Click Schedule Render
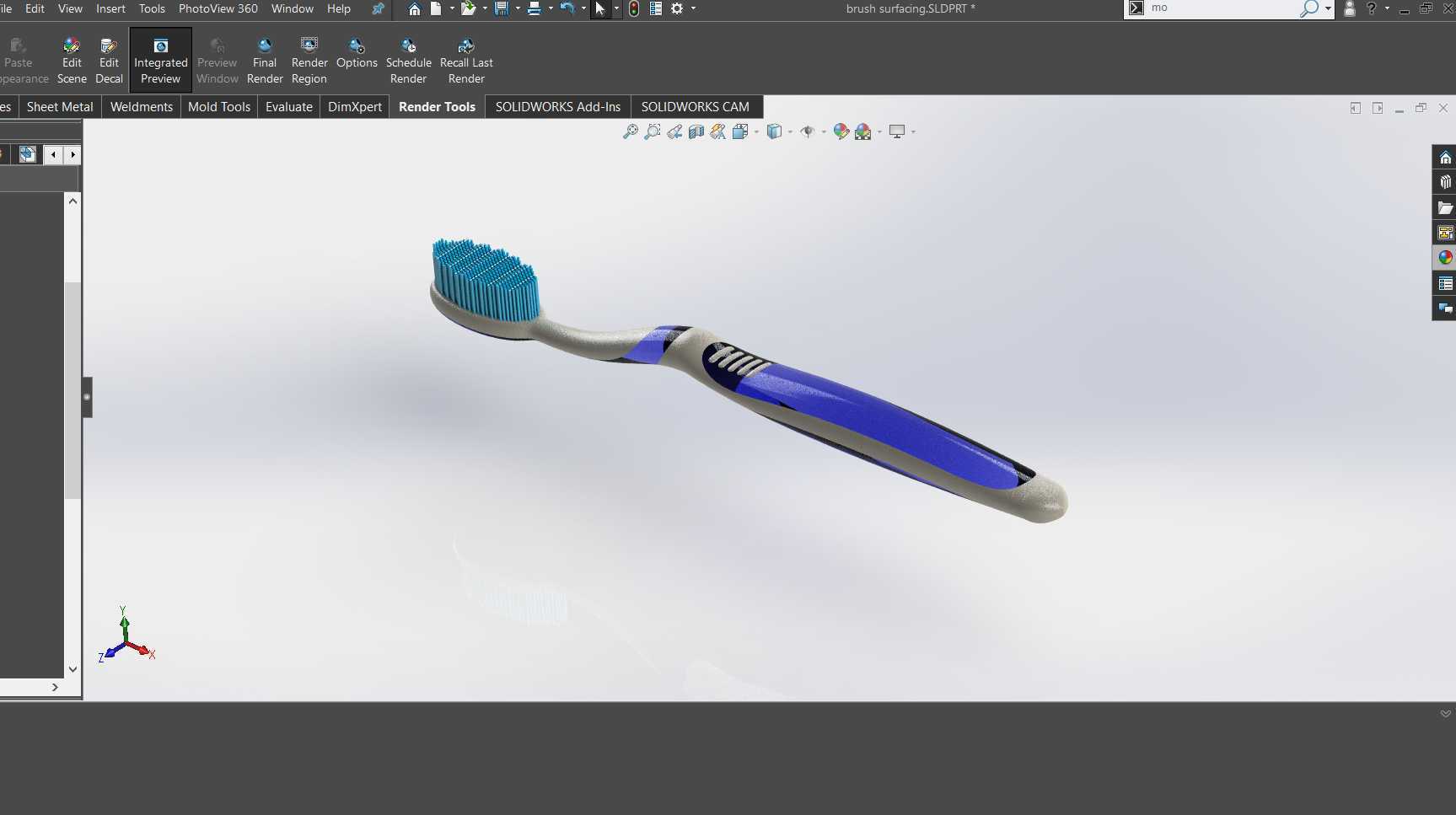Viewport: 1456px width, 815px height. [409, 61]
